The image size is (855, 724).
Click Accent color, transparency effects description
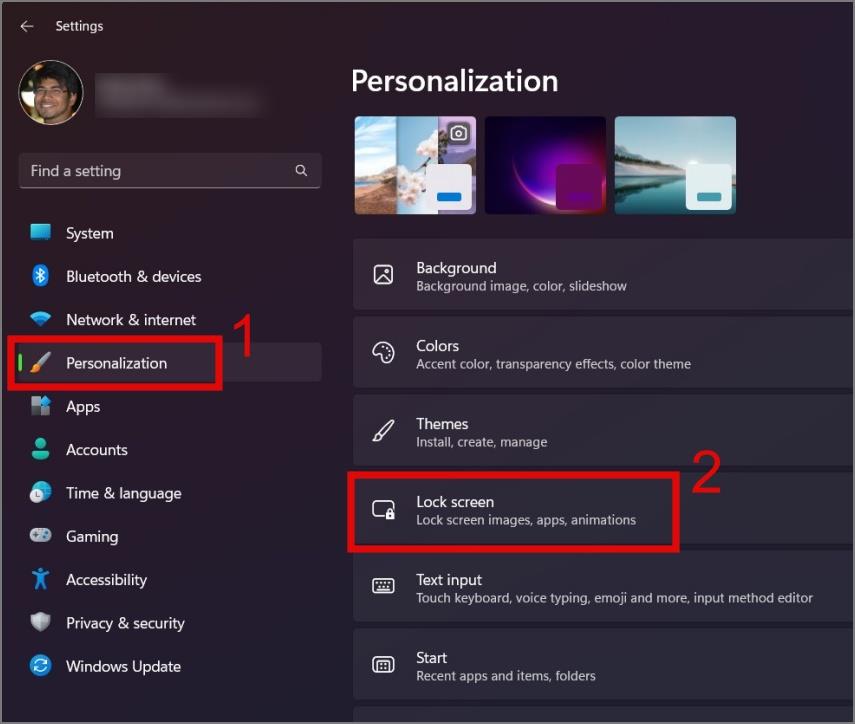553,364
